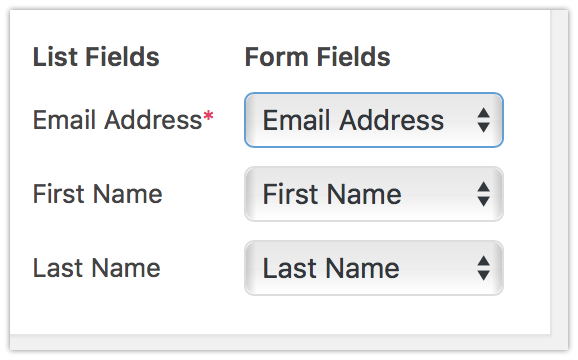Click up arrow in Last Name select

point(483,261)
